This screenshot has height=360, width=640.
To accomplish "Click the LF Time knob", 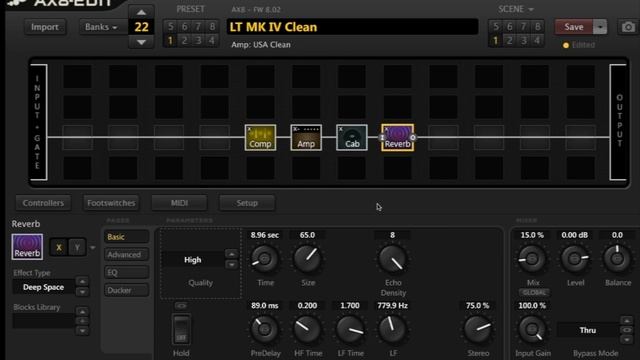I will pyautogui.click(x=350, y=329).
